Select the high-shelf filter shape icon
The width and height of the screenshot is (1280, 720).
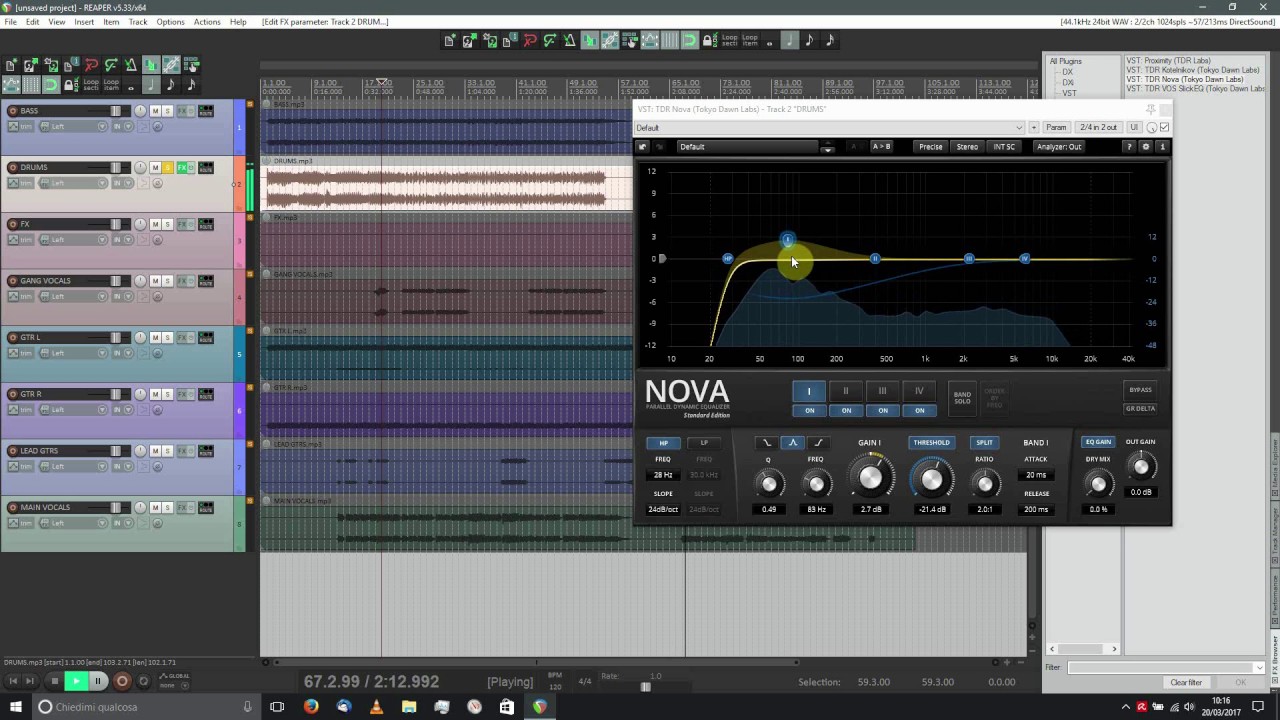tap(818, 443)
